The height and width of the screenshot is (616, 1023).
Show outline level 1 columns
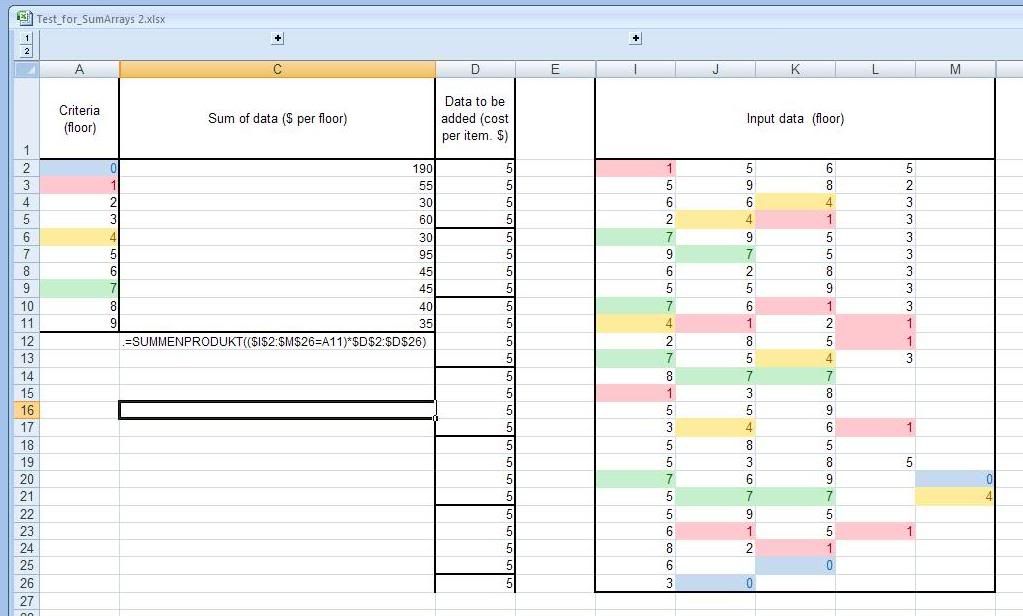click(27, 39)
